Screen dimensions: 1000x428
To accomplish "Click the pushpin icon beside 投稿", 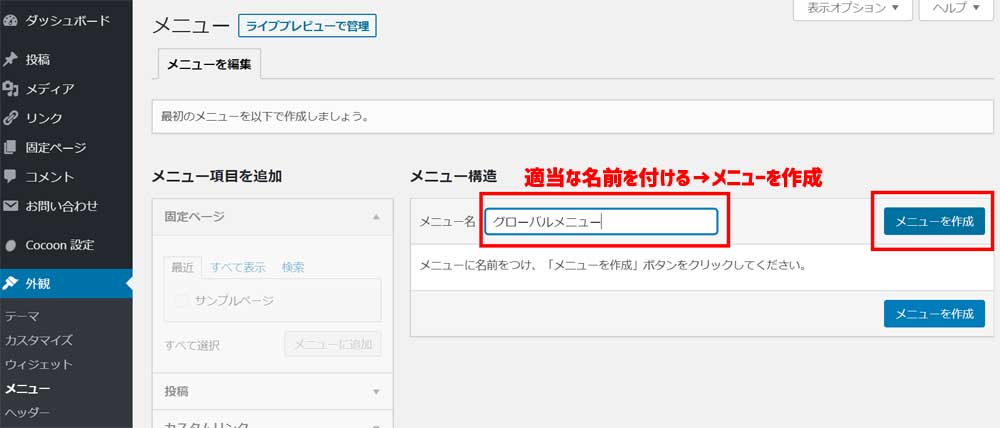I will [x=11, y=60].
